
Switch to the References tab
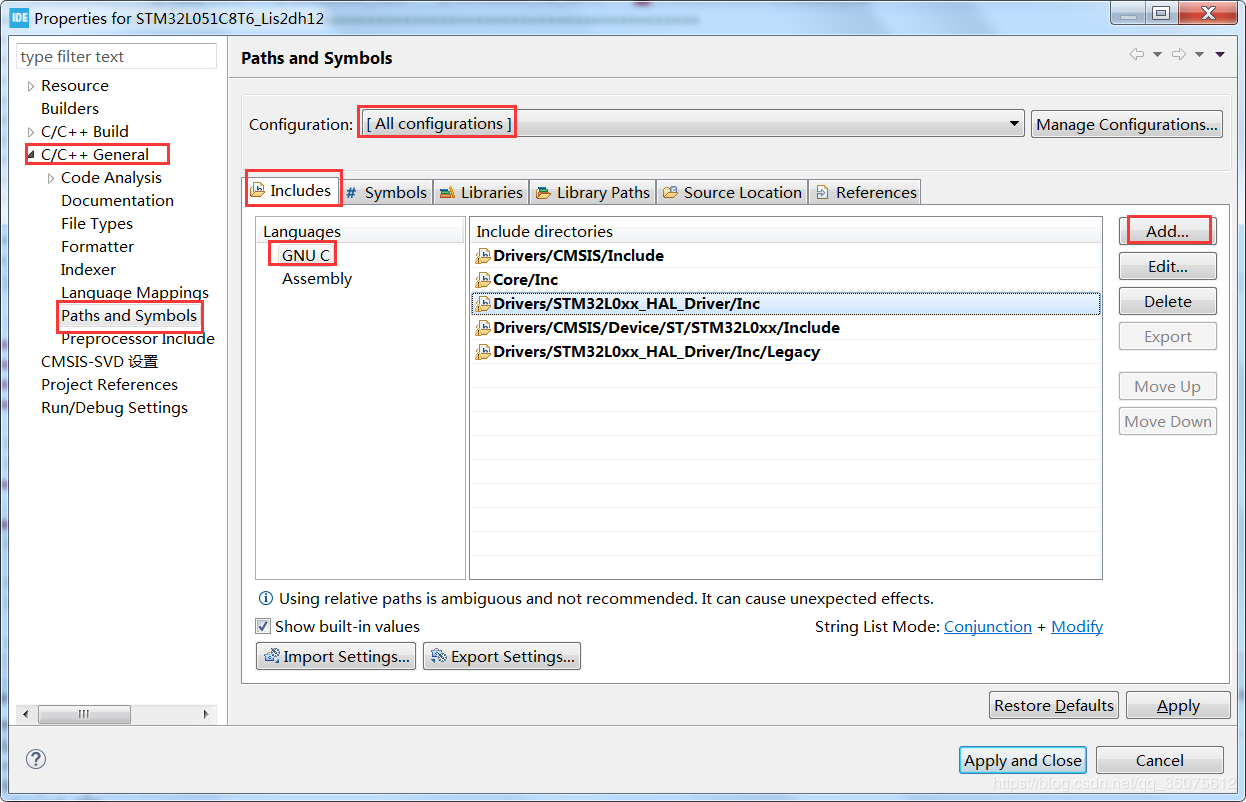click(x=865, y=192)
